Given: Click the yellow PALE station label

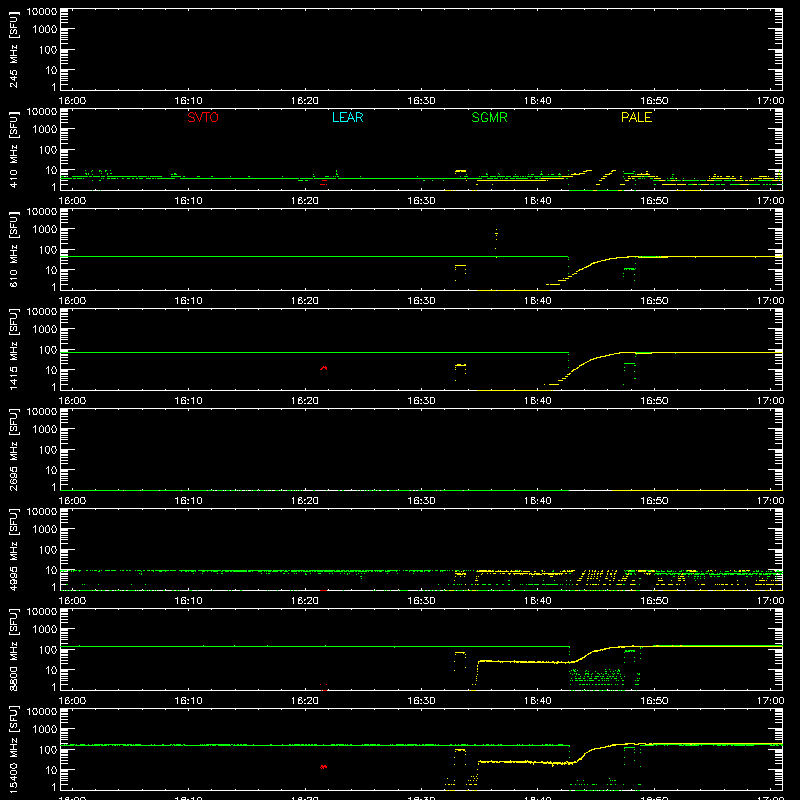Looking at the screenshot, I should coord(636,117).
